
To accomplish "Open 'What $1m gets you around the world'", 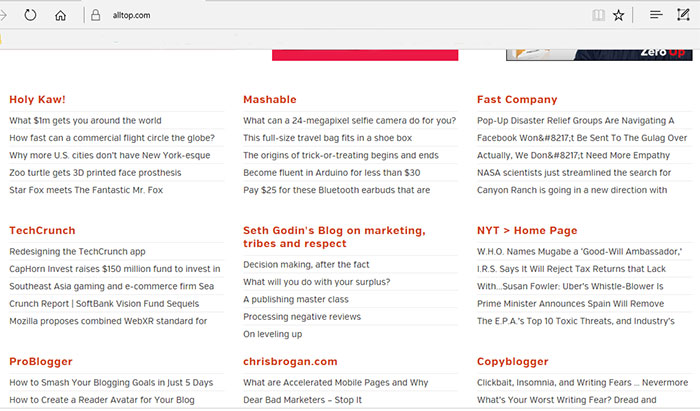I will pyautogui.click(x=85, y=120).
